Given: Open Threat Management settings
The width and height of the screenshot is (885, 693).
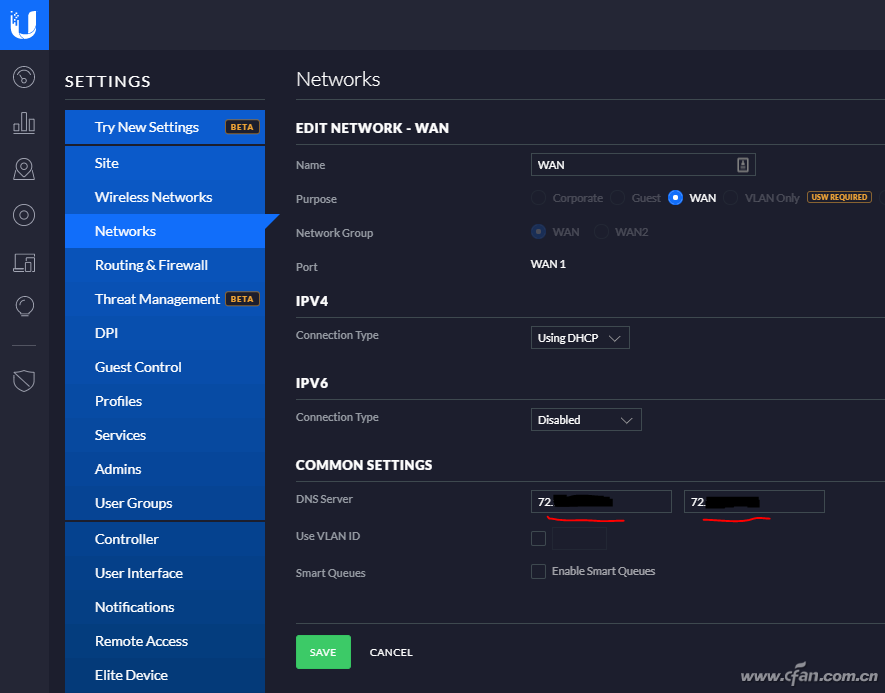Looking at the screenshot, I should [x=157, y=299].
